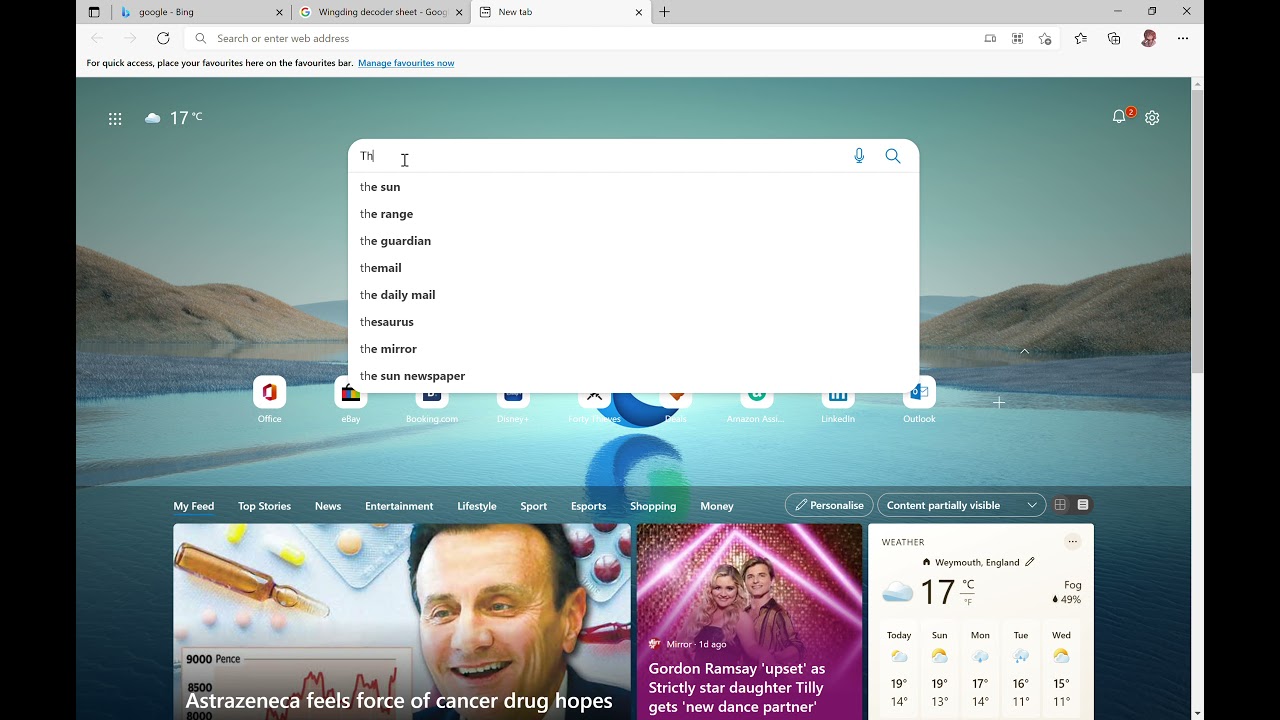1280x720 pixels.
Task: Select the Money feed tab
Action: (717, 506)
